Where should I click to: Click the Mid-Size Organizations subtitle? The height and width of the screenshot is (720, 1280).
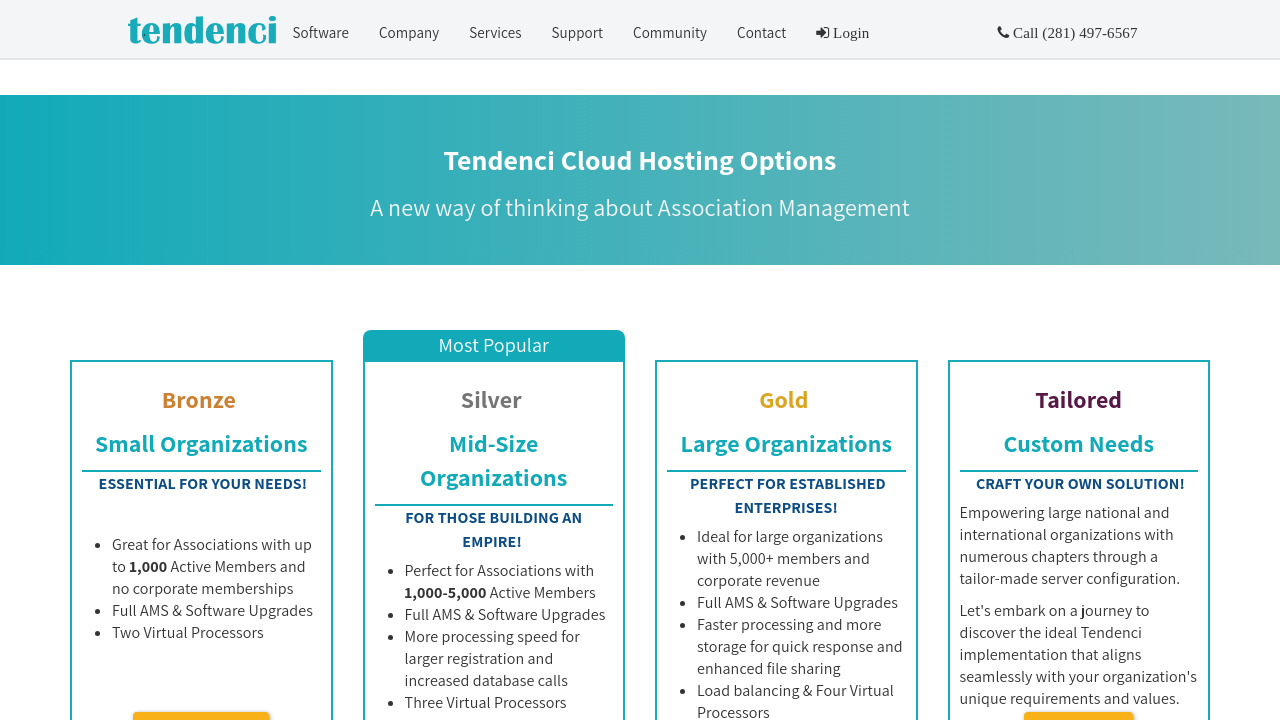click(494, 461)
